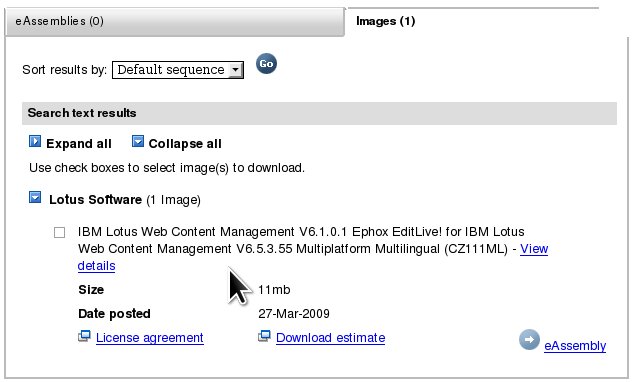Click the License agreement popup window icon
Viewport: 633px width, 382px height.
84,336
